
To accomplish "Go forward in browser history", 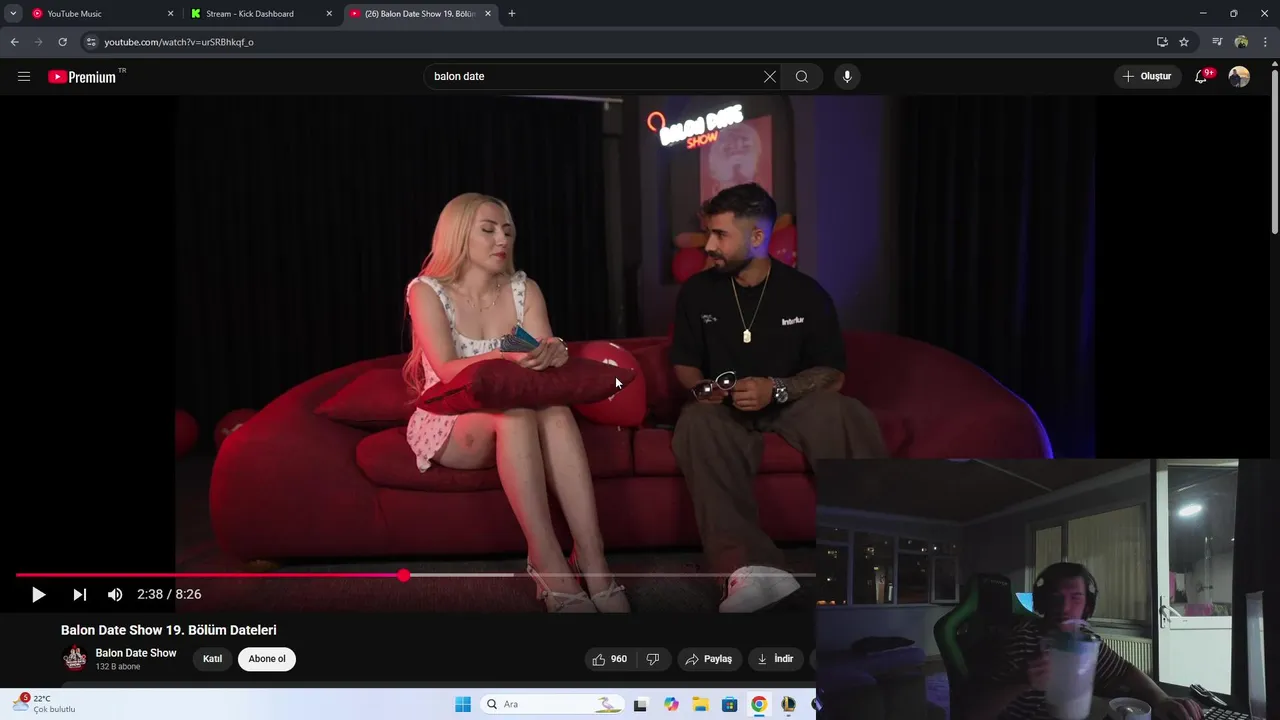I will 39,42.
